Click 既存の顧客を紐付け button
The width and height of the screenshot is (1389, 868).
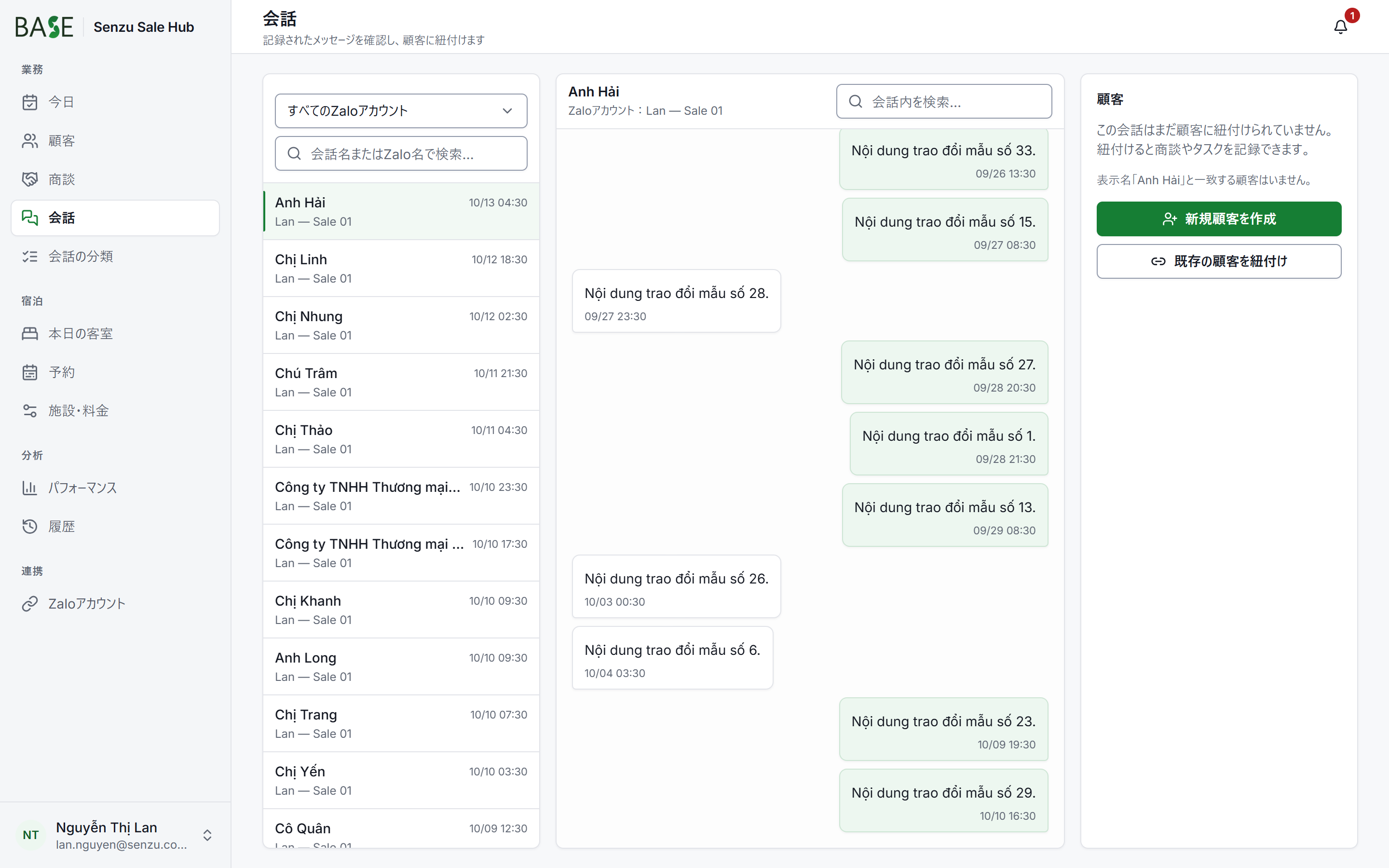(1219, 261)
